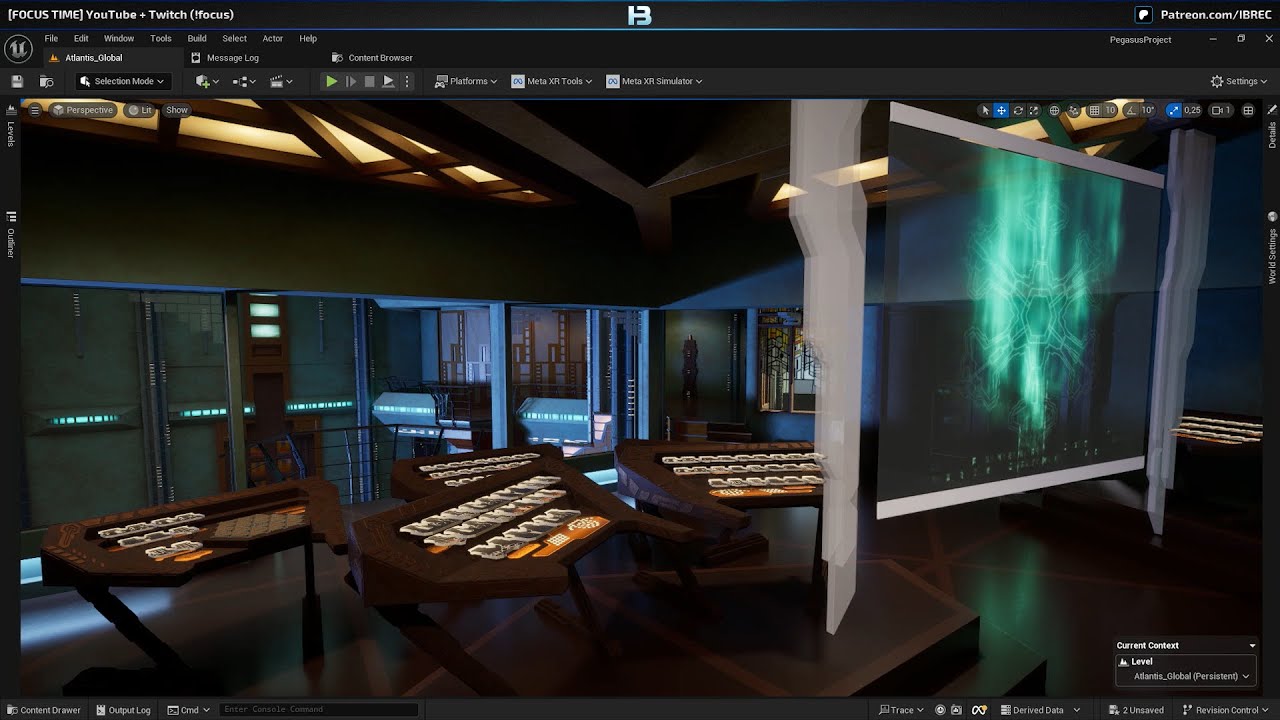Screen dimensions: 1280x720
Task: Click the trace snapshot camera icon
Action: click(x=959, y=710)
